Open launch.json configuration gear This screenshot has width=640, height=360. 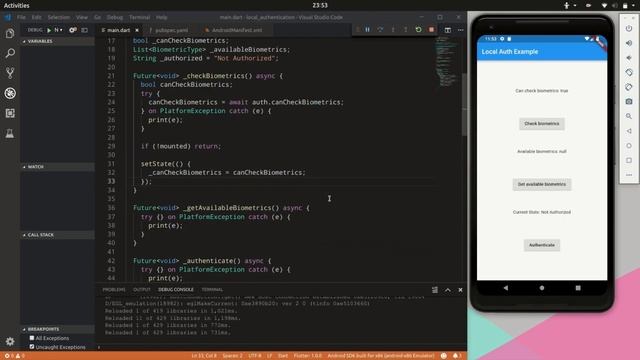click(73, 30)
